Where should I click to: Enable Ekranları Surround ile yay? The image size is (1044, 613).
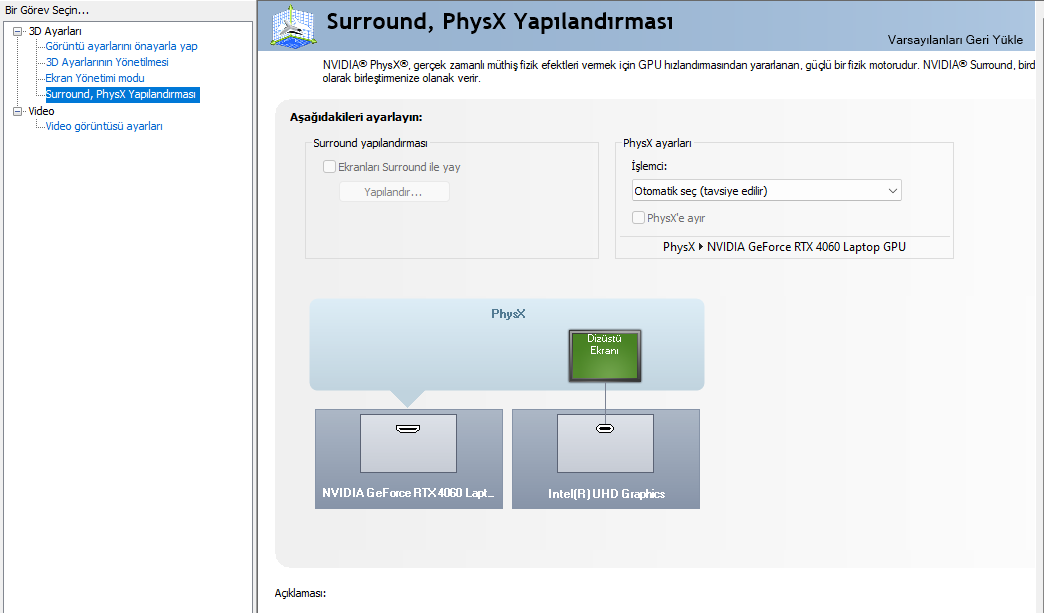(x=329, y=167)
